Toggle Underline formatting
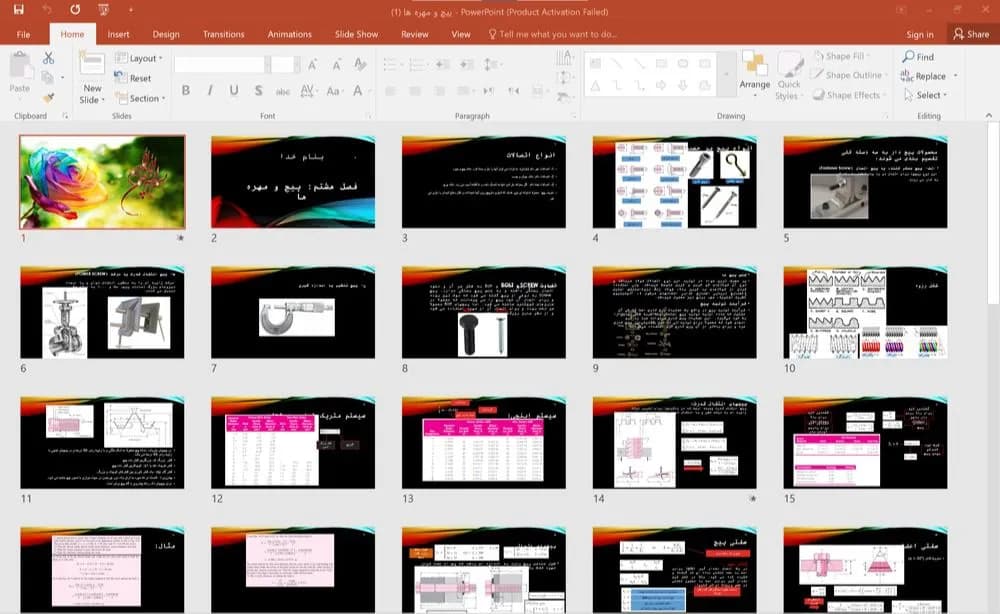 pyautogui.click(x=234, y=91)
